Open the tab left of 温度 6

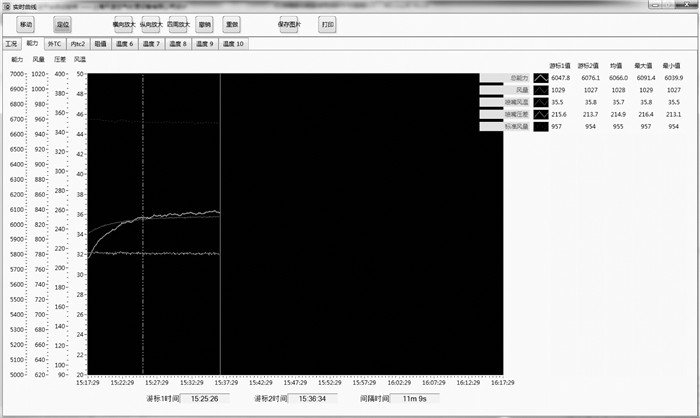pyautogui.click(x=100, y=44)
